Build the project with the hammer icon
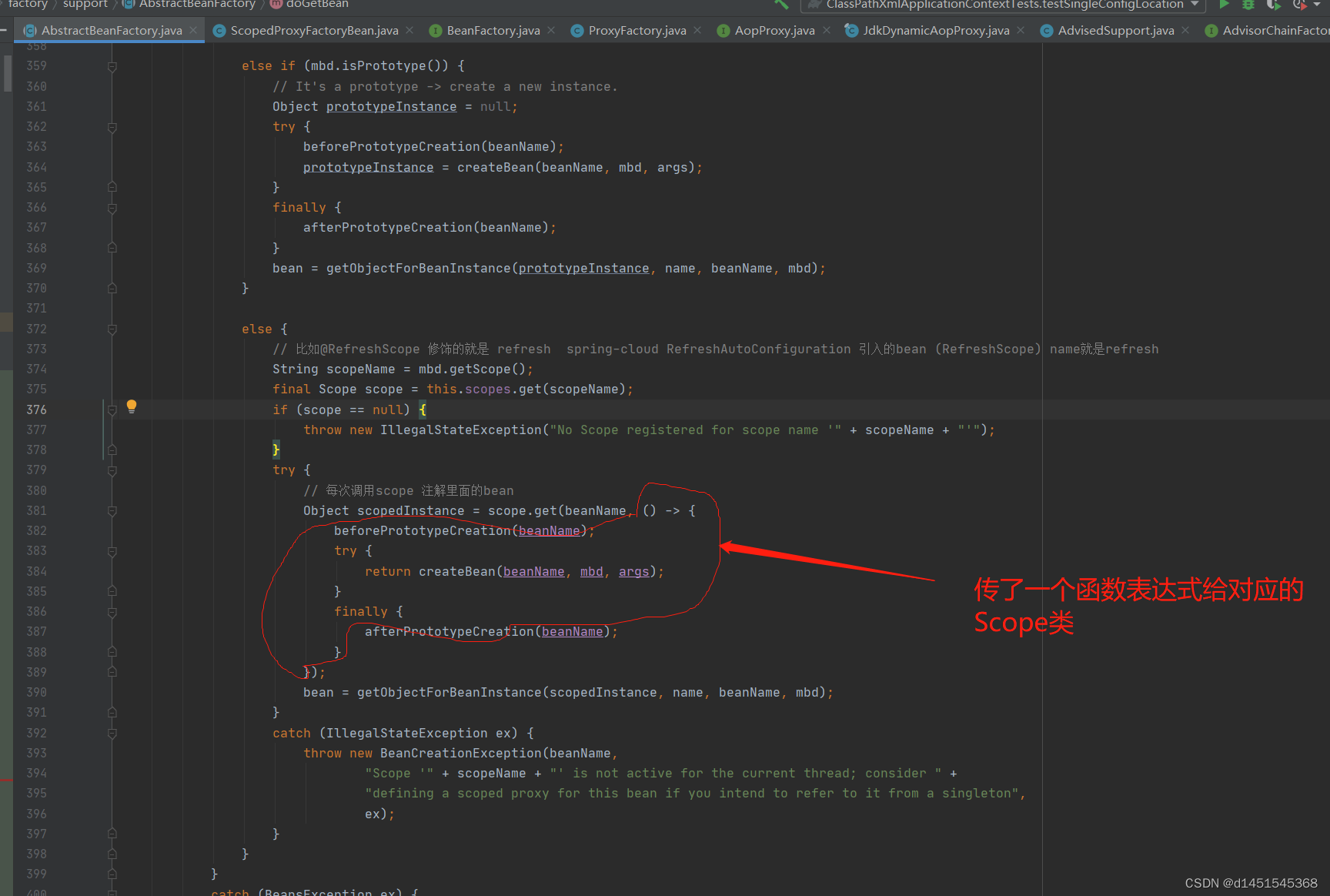Image resolution: width=1330 pixels, height=896 pixels. 781,4
